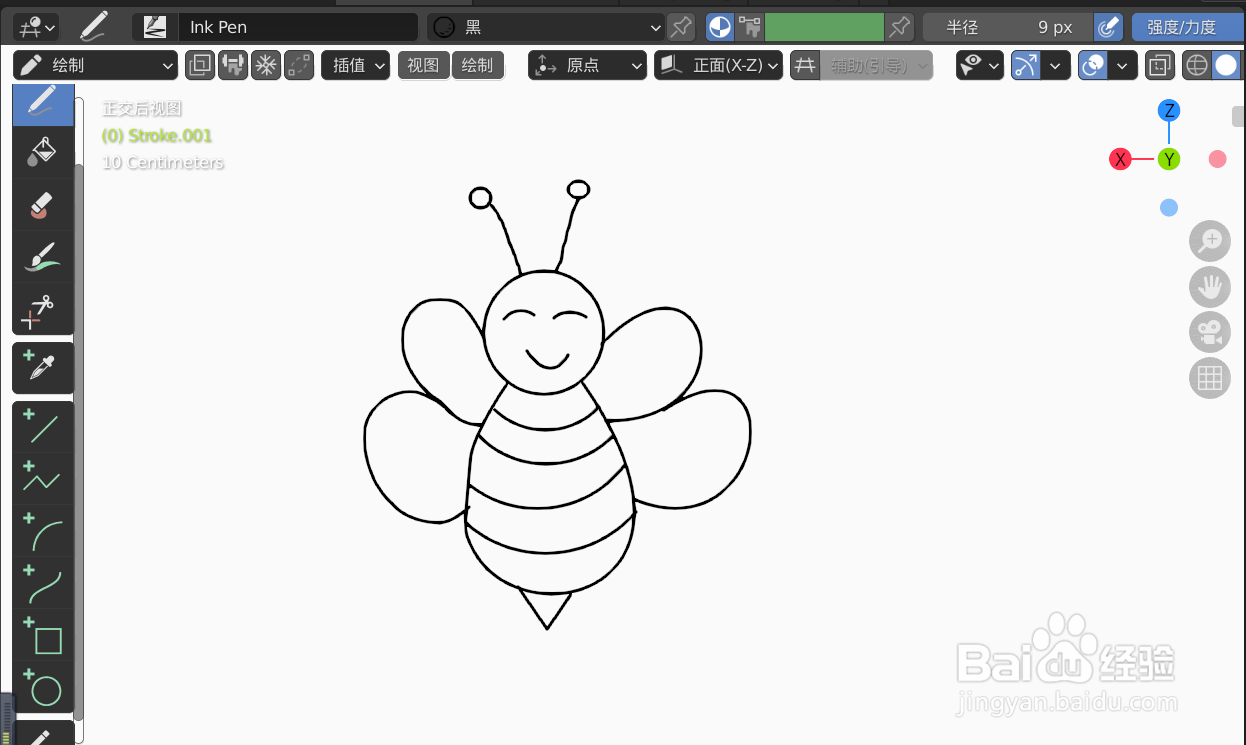Select the Line primitive tool
The image size is (1246, 745).
pos(43,428)
